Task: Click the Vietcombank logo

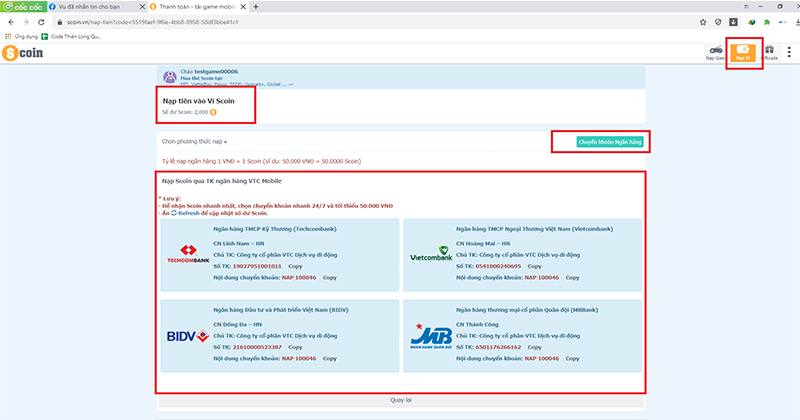Action: coord(431,253)
